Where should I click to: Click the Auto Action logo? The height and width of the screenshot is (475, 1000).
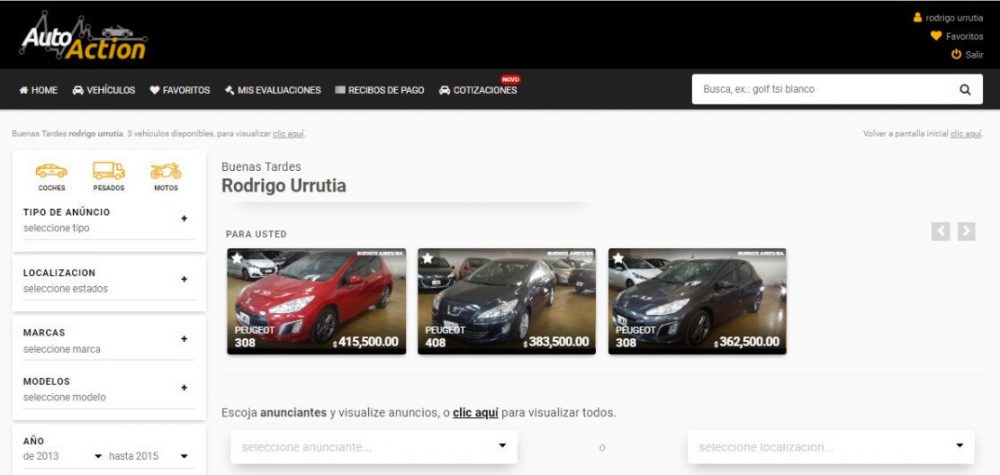point(83,37)
